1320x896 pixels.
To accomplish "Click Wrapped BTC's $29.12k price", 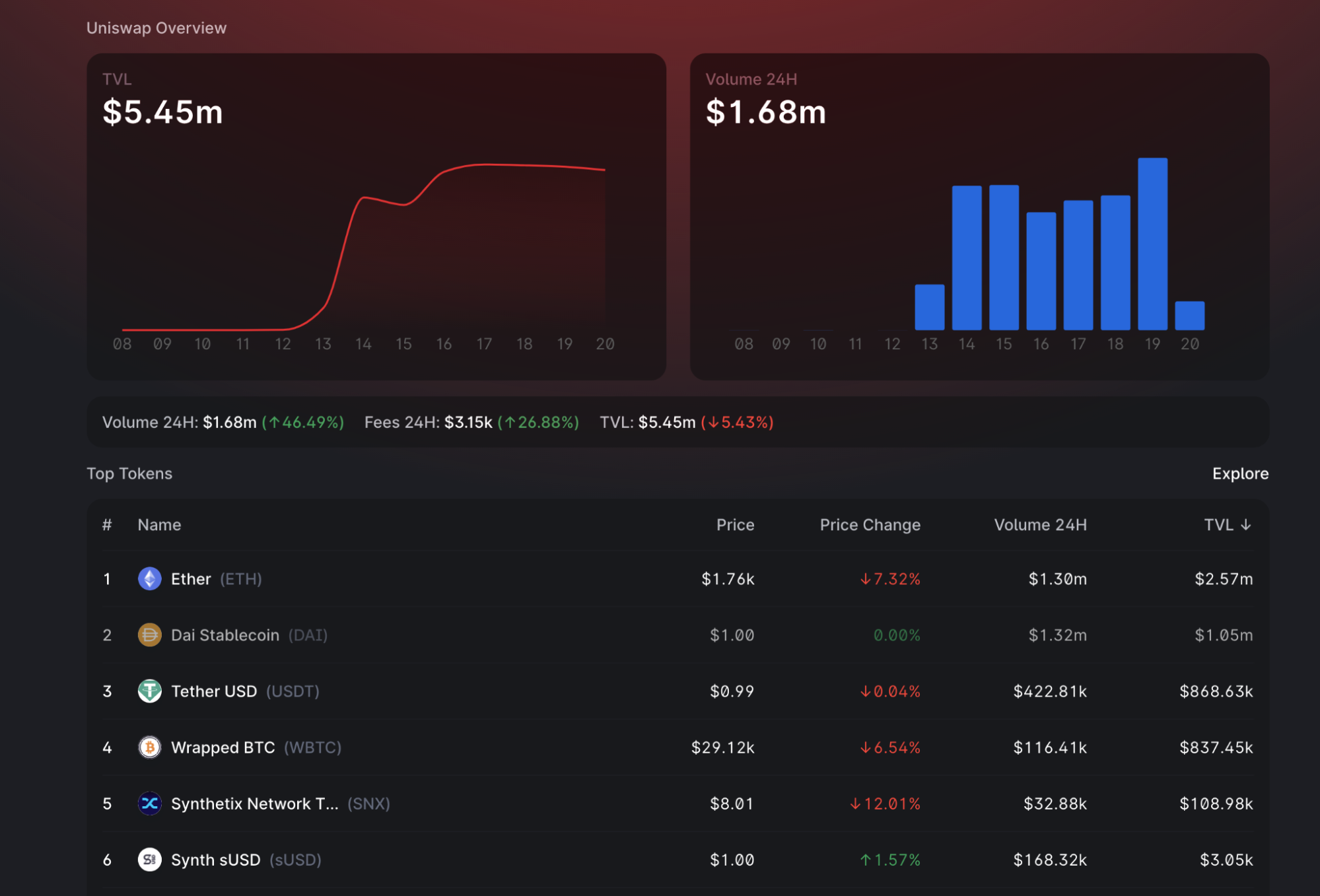I will point(722,747).
